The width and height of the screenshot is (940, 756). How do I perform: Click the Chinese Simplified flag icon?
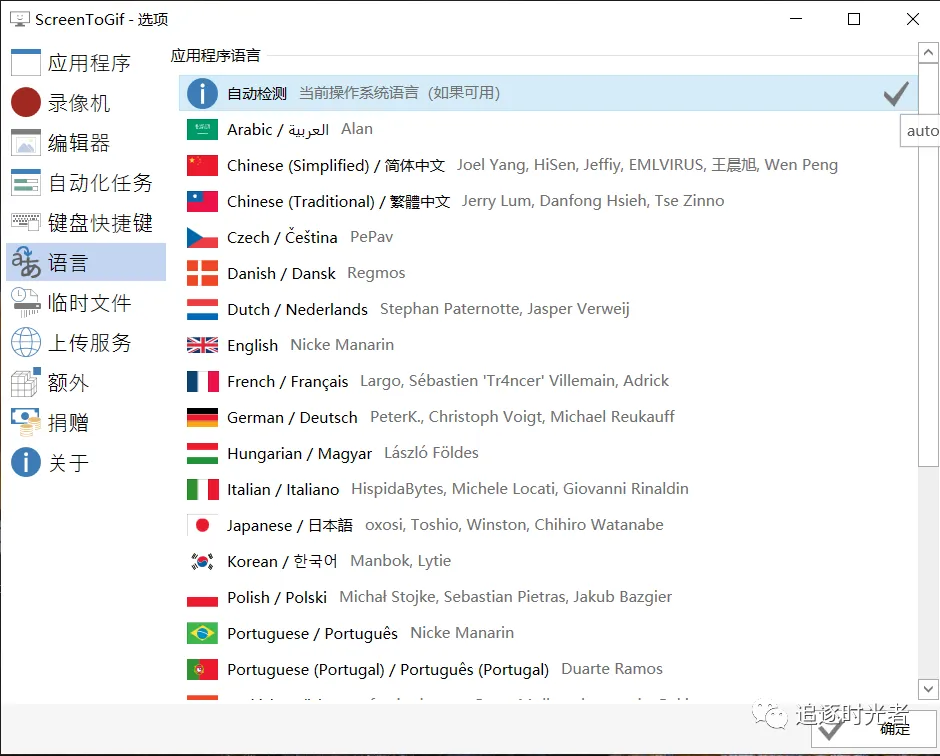[x=202, y=165]
